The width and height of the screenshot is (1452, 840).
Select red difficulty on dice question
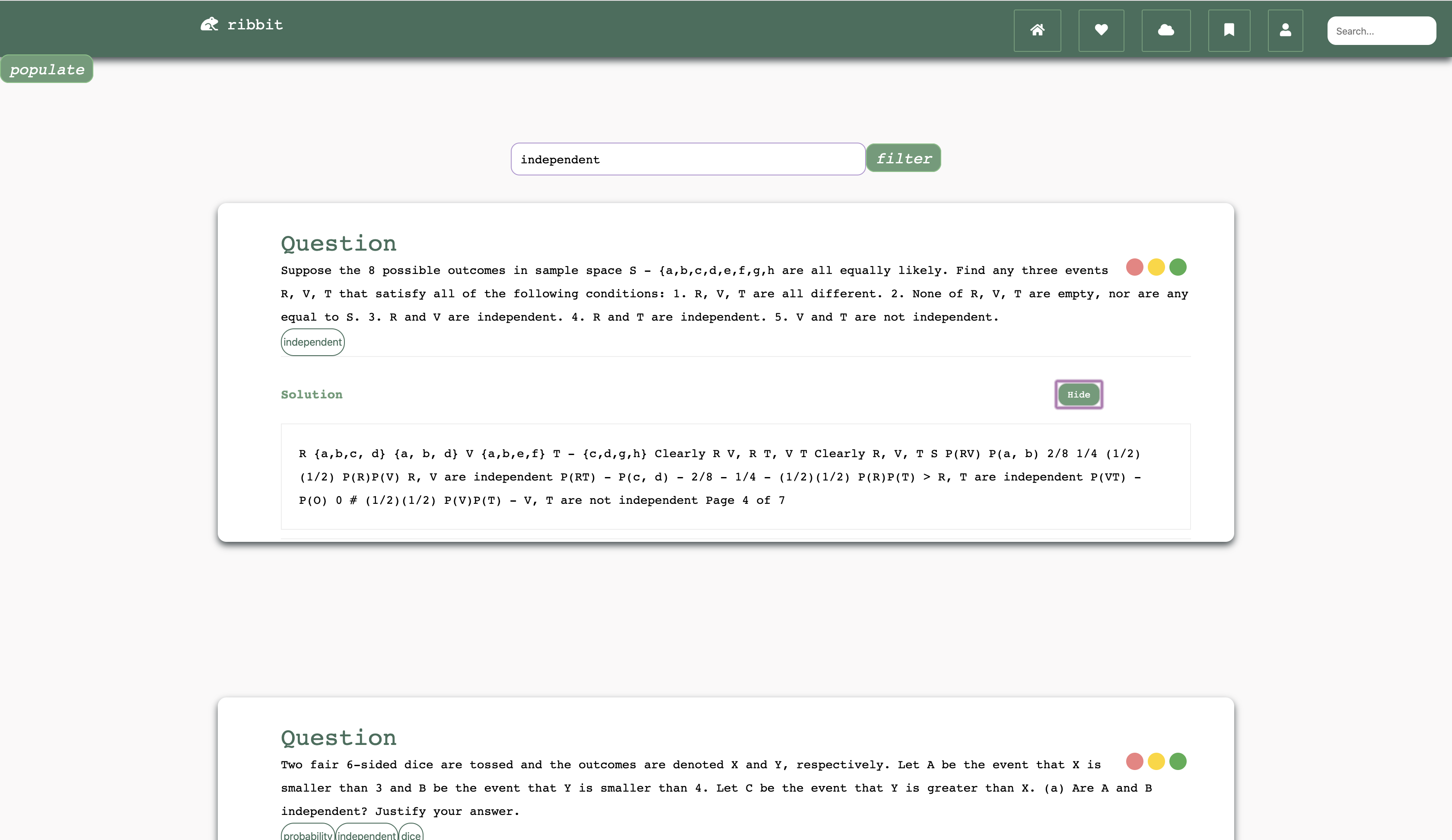coord(1134,762)
